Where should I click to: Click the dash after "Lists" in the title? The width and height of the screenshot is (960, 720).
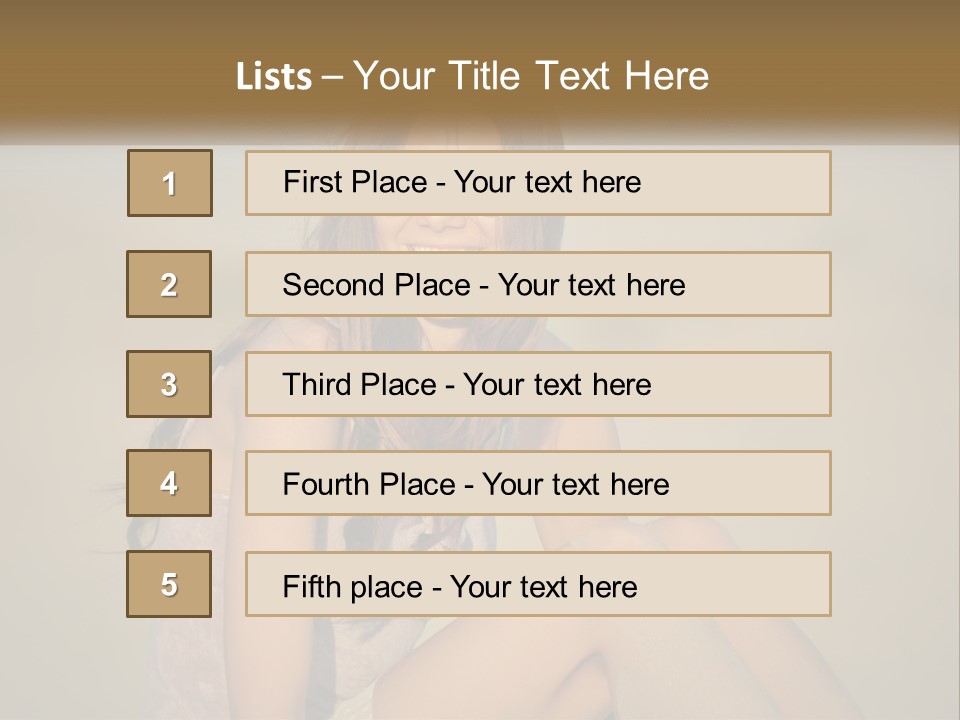click(333, 76)
